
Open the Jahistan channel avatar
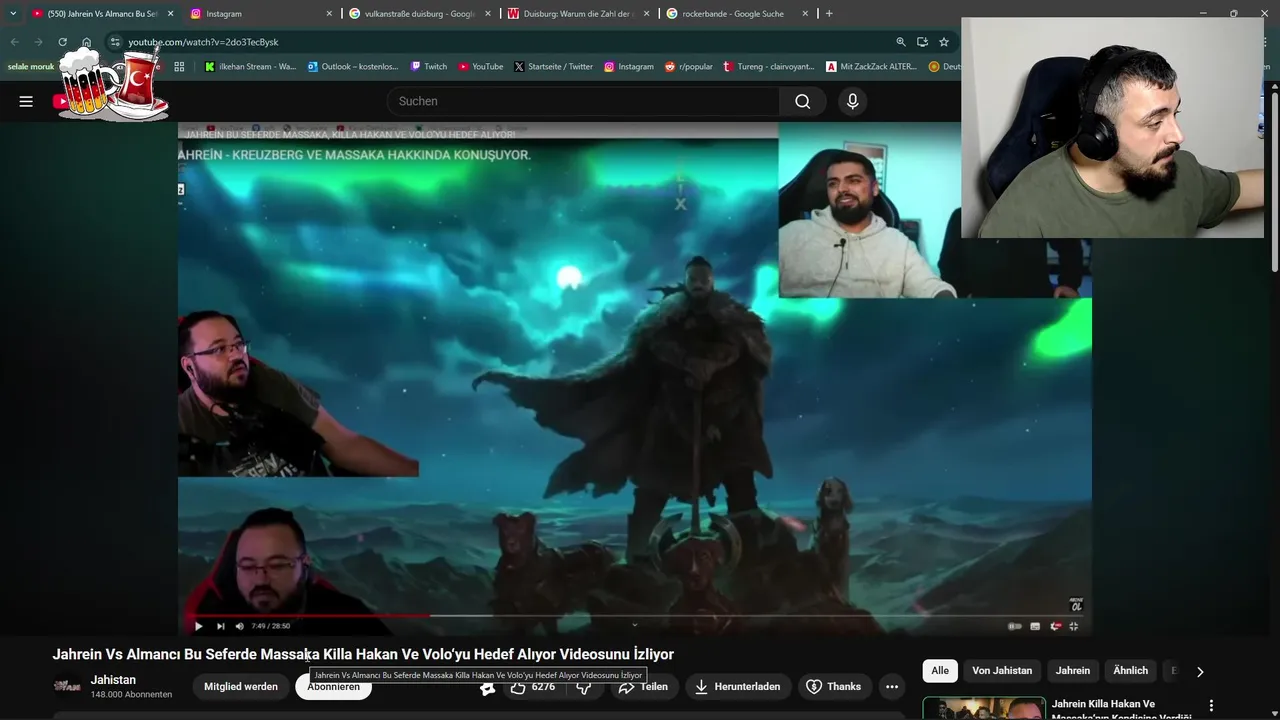click(67, 687)
